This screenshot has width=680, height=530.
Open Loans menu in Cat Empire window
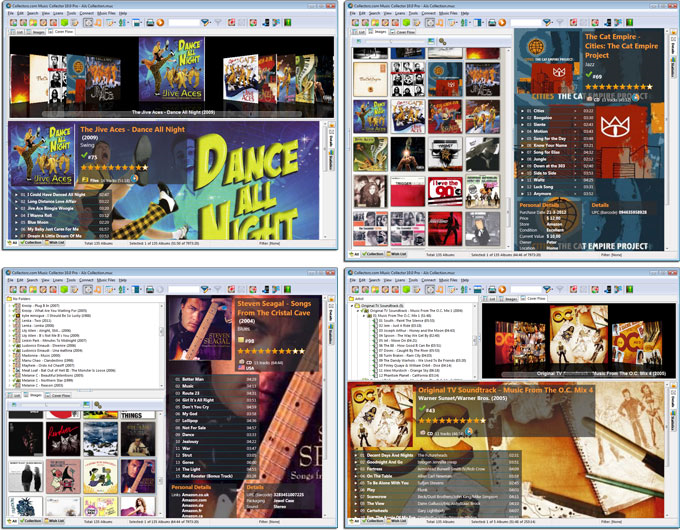(400, 13)
